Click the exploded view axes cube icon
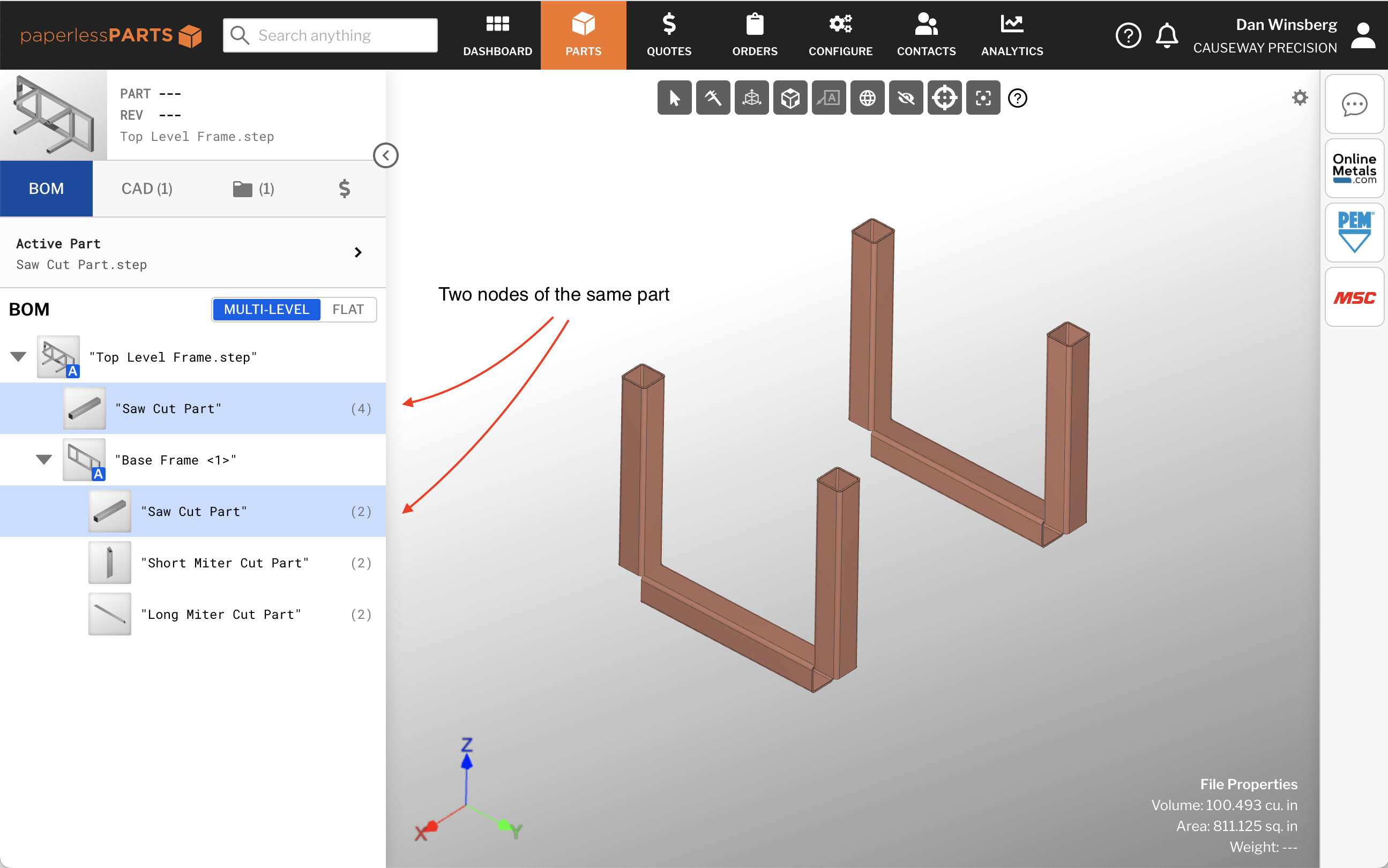 click(x=751, y=98)
